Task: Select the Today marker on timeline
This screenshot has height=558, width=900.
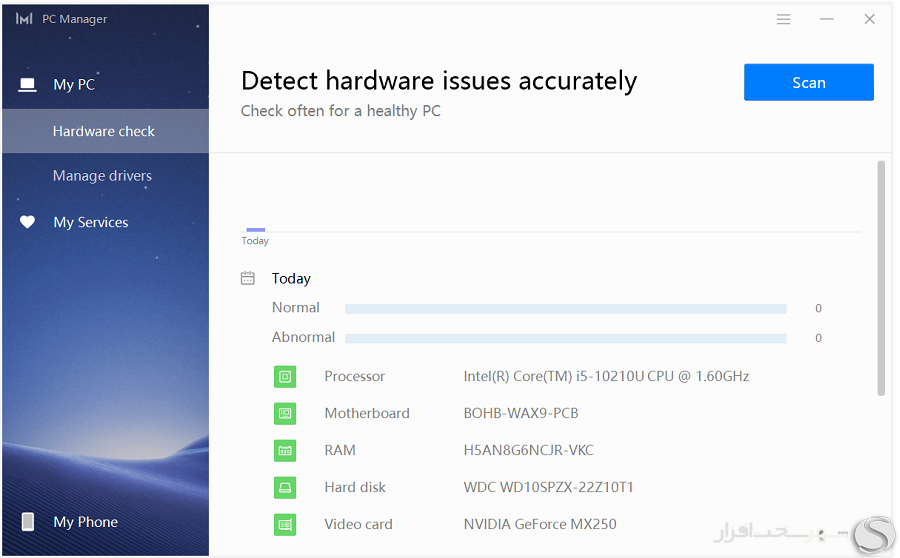Action: (255, 230)
